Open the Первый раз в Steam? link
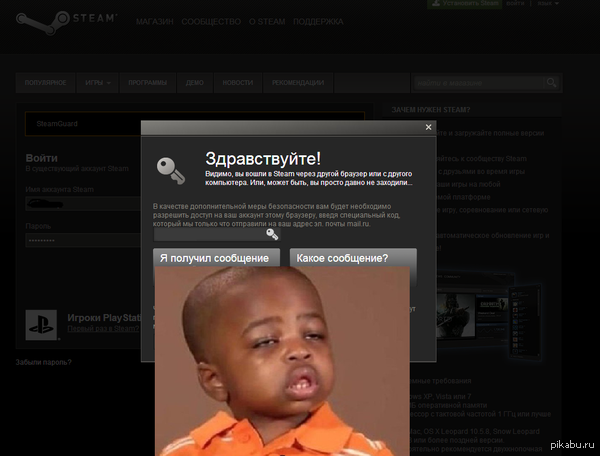The height and width of the screenshot is (456, 600). (103, 329)
